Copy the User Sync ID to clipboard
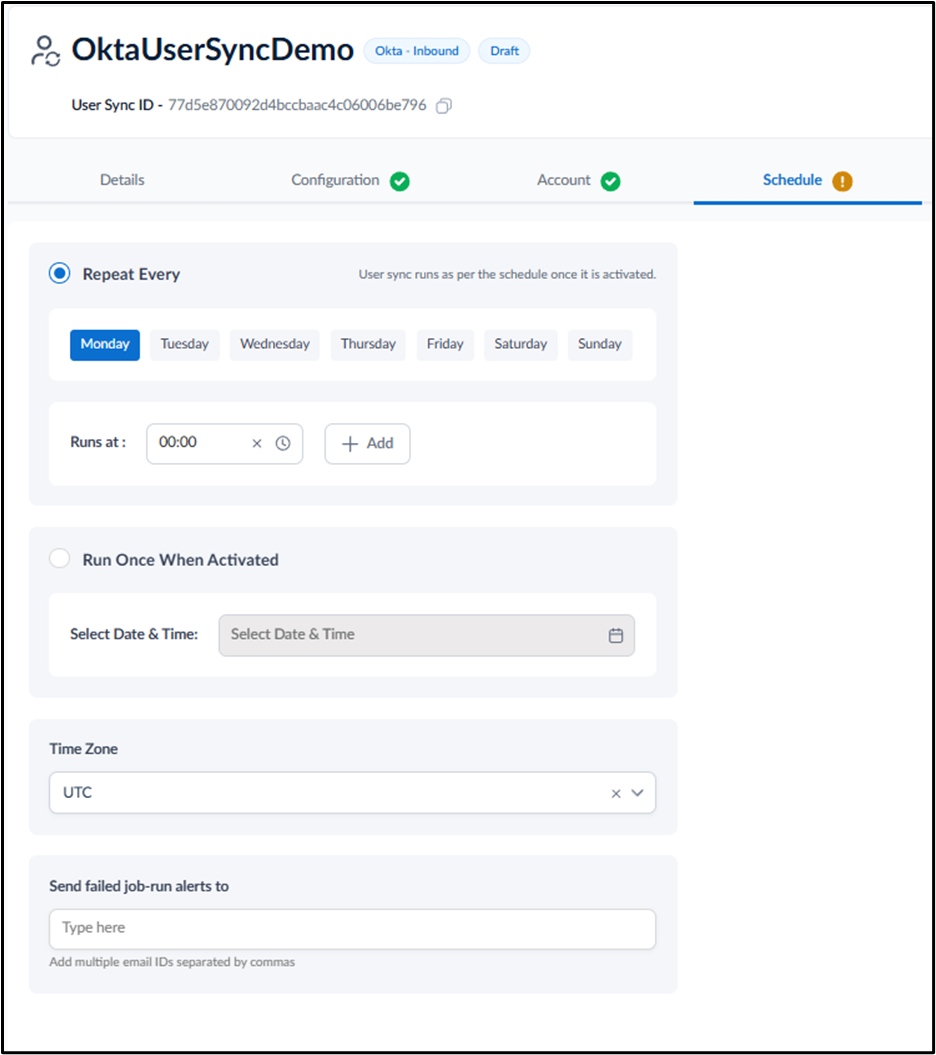936x1055 pixels. [443, 106]
